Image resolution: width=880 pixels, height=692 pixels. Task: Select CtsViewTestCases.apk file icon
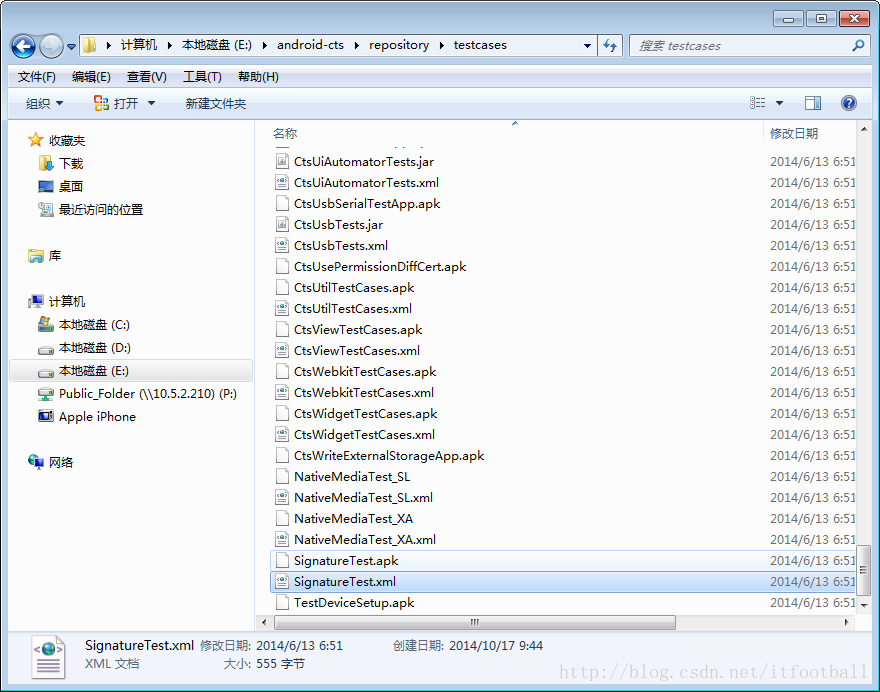tap(282, 329)
